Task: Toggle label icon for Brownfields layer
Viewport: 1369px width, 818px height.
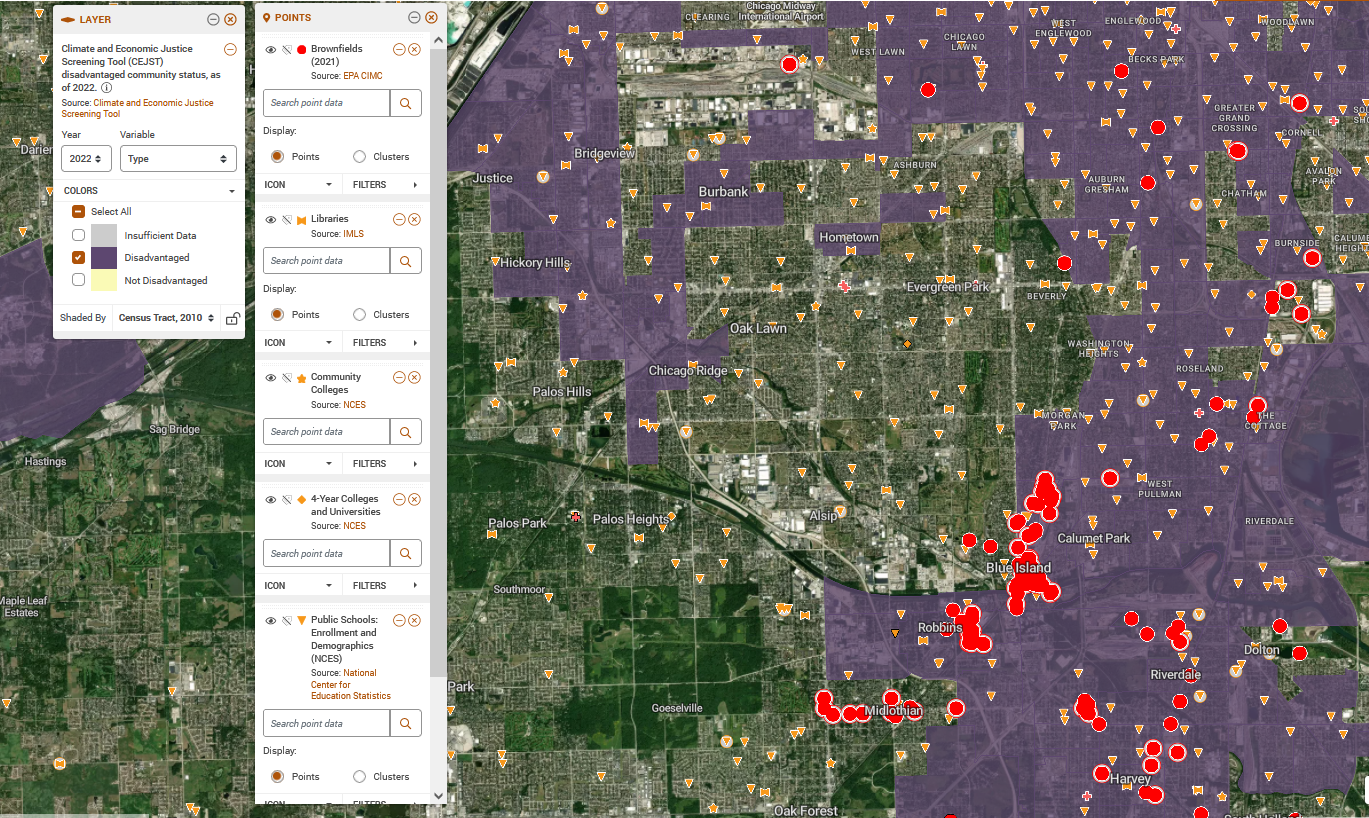Action: [286, 49]
